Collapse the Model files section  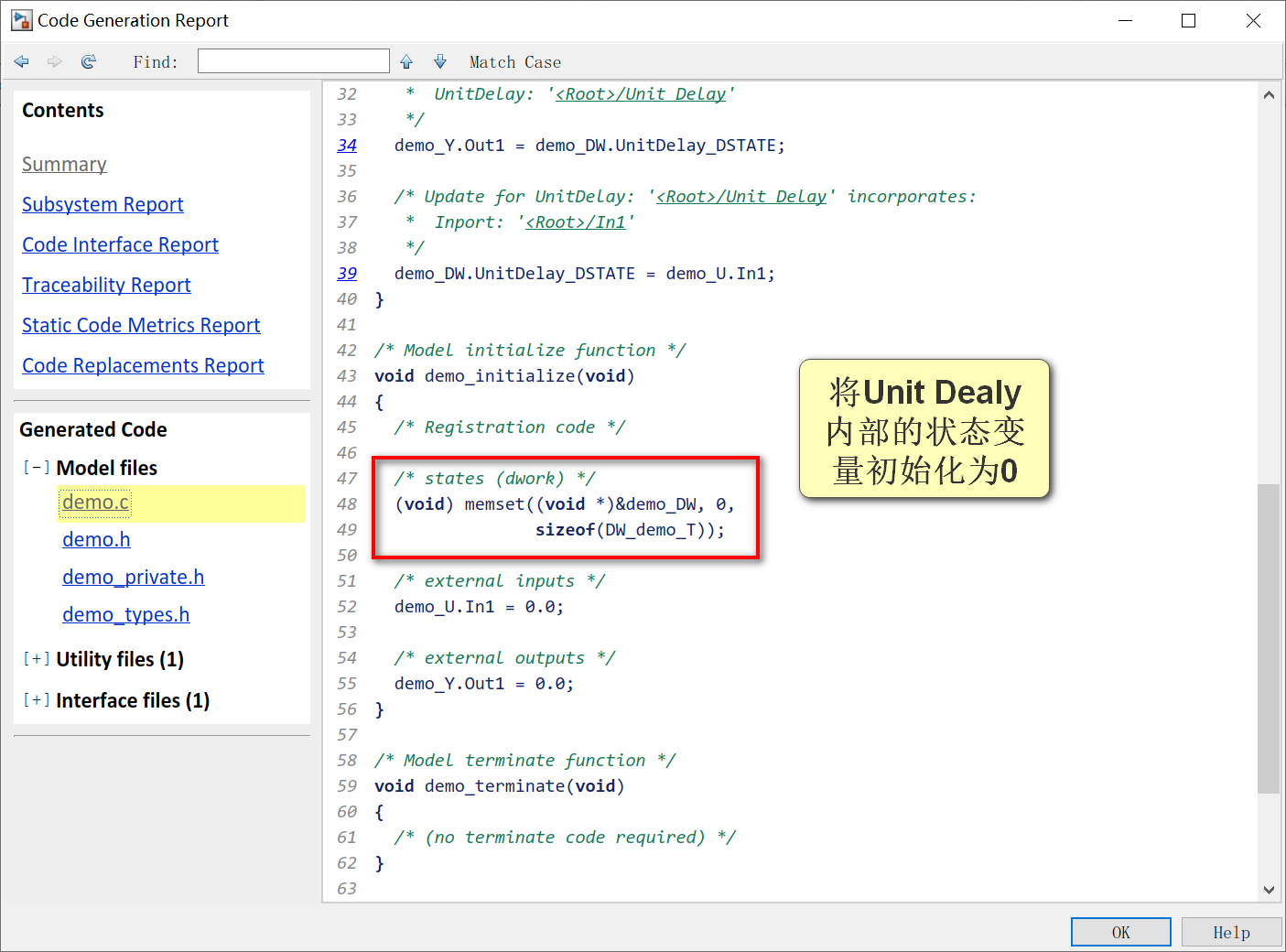coord(36,467)
